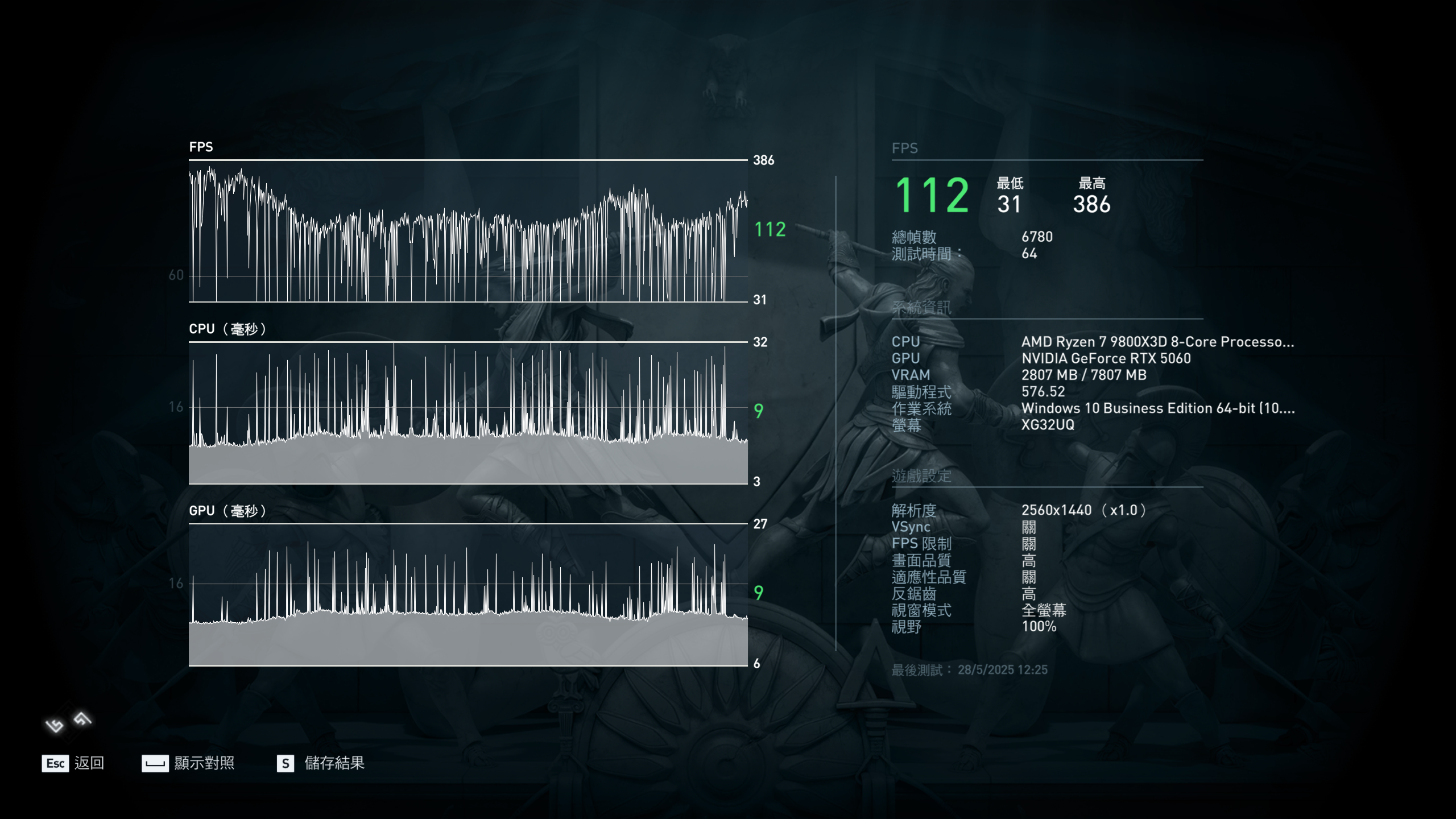This screenshot has width=1456, height=819.
Task: Click the 全螢幕 window mode value
Action: pyautogui.click(x=1044, y=610)
